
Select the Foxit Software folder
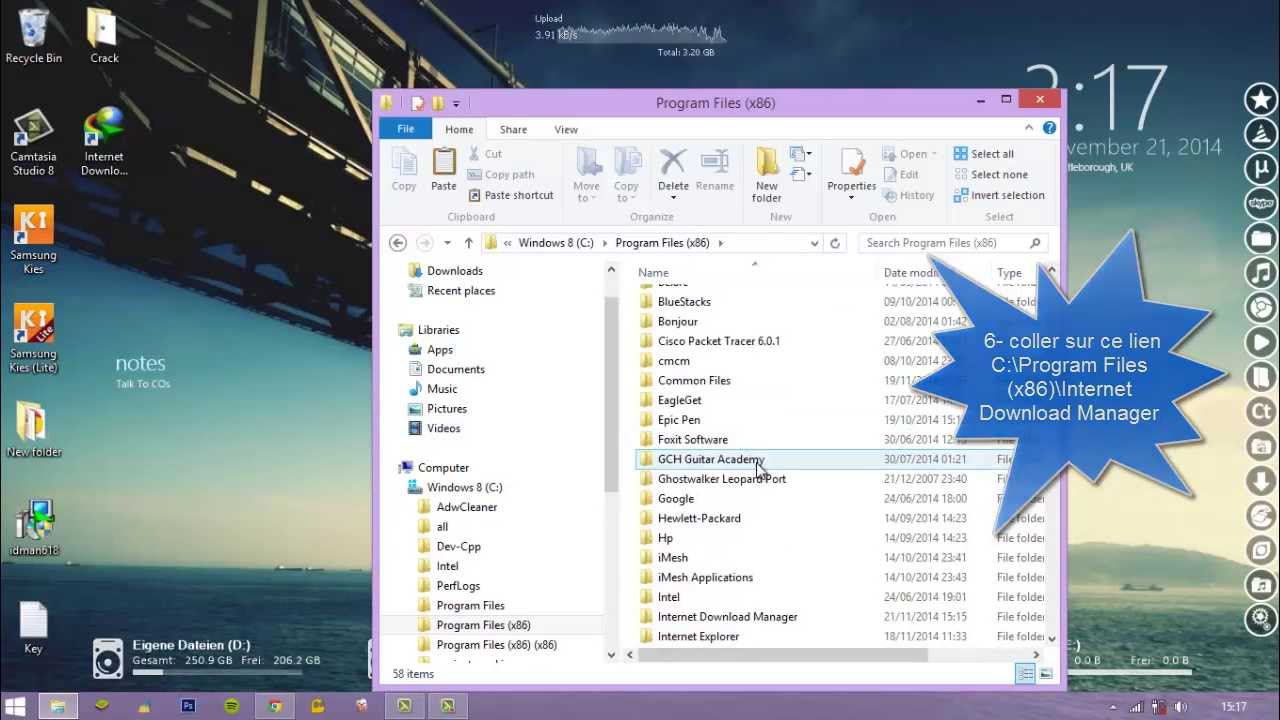692,440
